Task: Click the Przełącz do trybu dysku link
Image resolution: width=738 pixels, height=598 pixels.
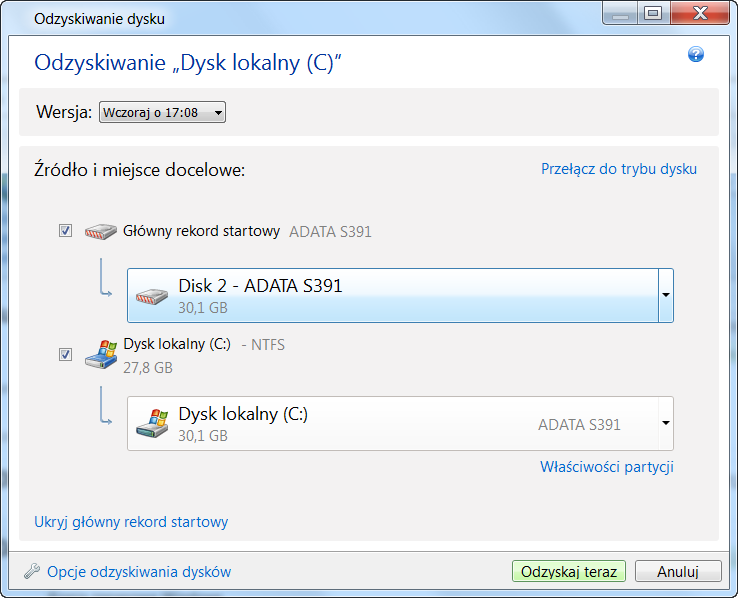Action: click(x=619, y=169)
